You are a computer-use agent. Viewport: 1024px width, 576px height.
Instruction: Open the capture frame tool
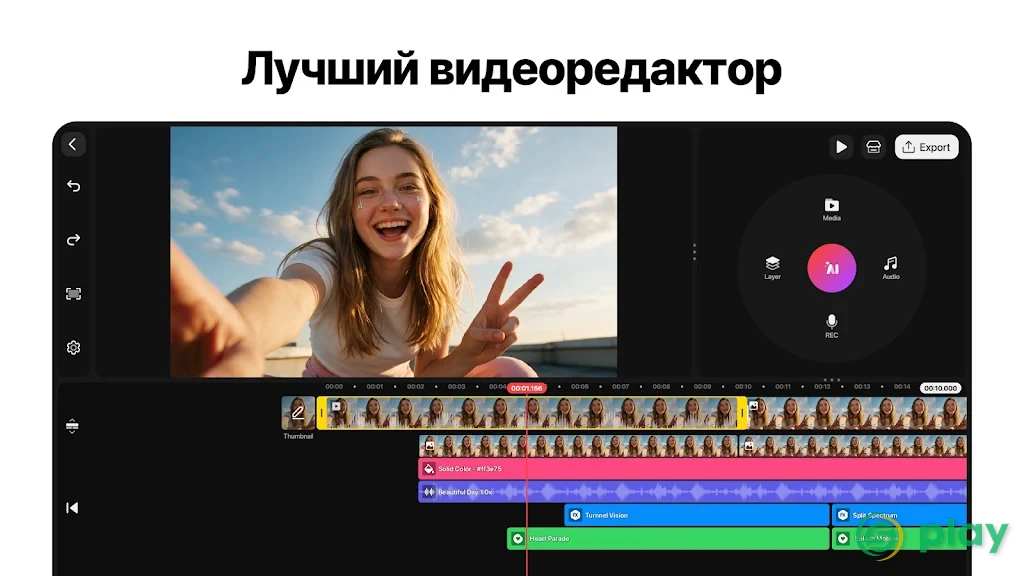pyautogui.click(x=73, y=294)
